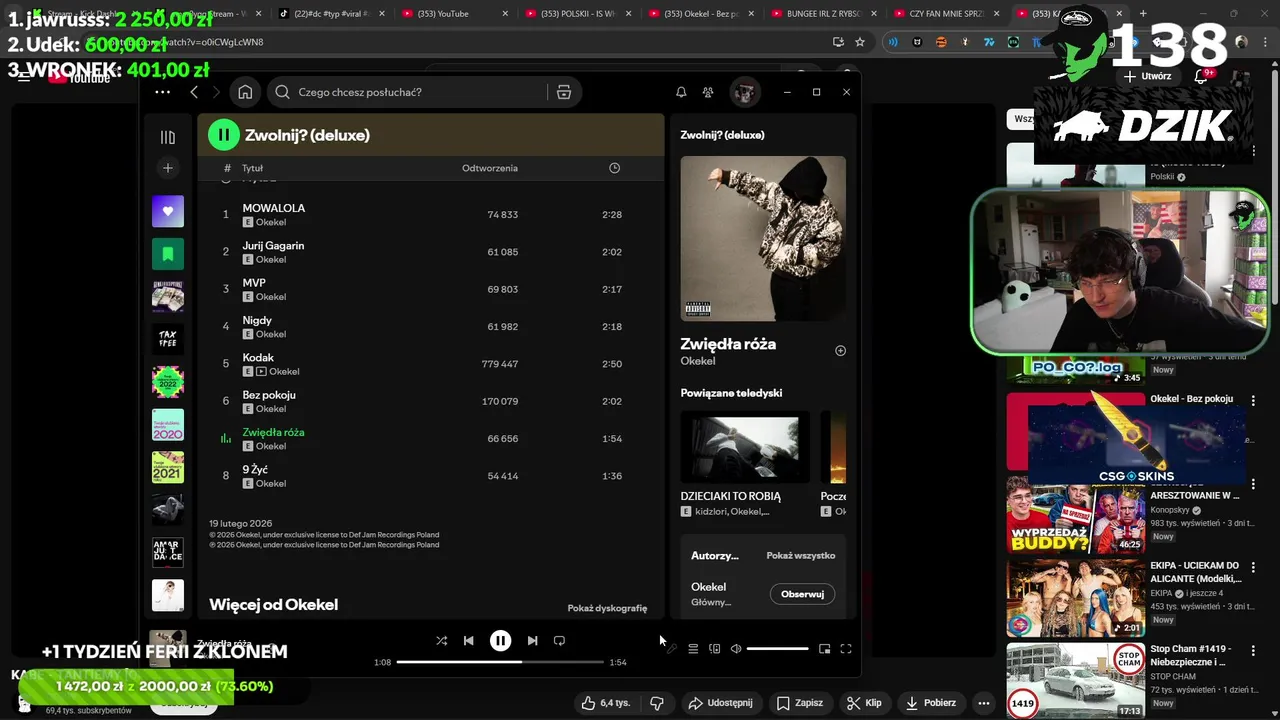Like the YouTube video showing 6,4 tys.
Screen dimensions: 1280x720
[606, 703]
